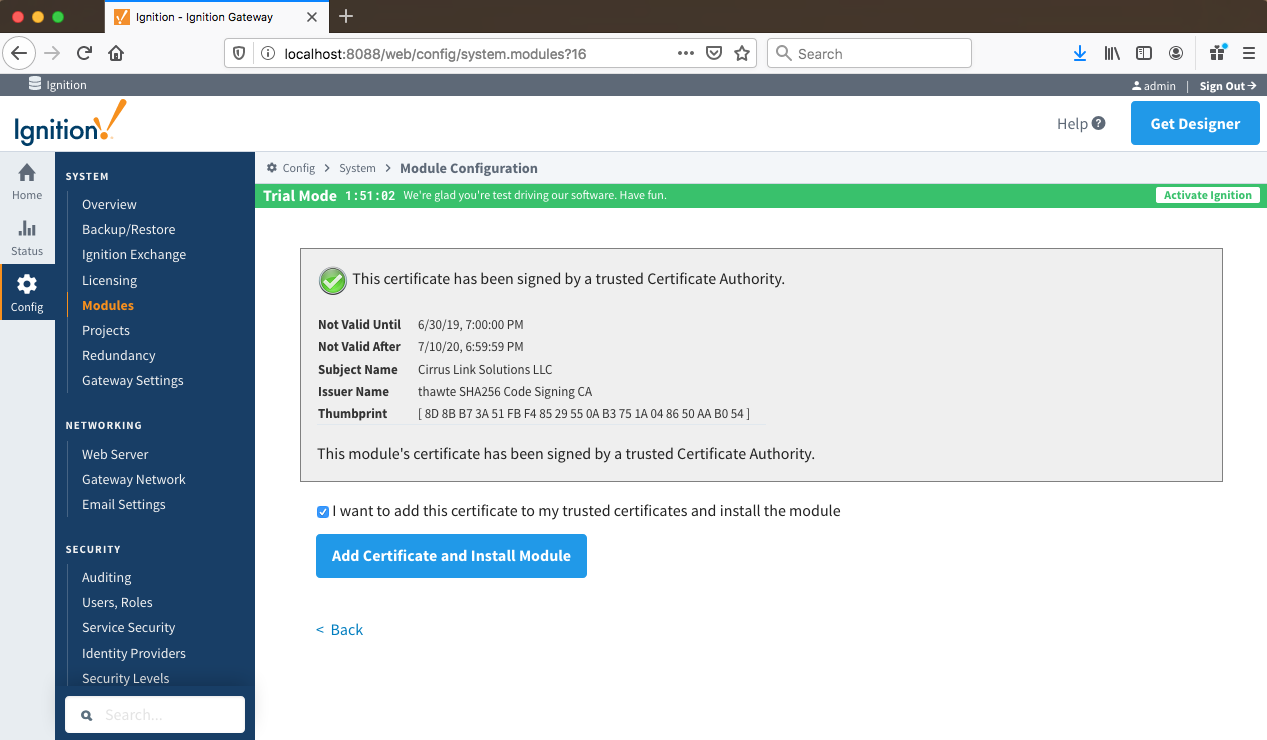Viewport: 1267px width, 740px height.
Task: Click the Back link
Action: [x=340, y=629]
